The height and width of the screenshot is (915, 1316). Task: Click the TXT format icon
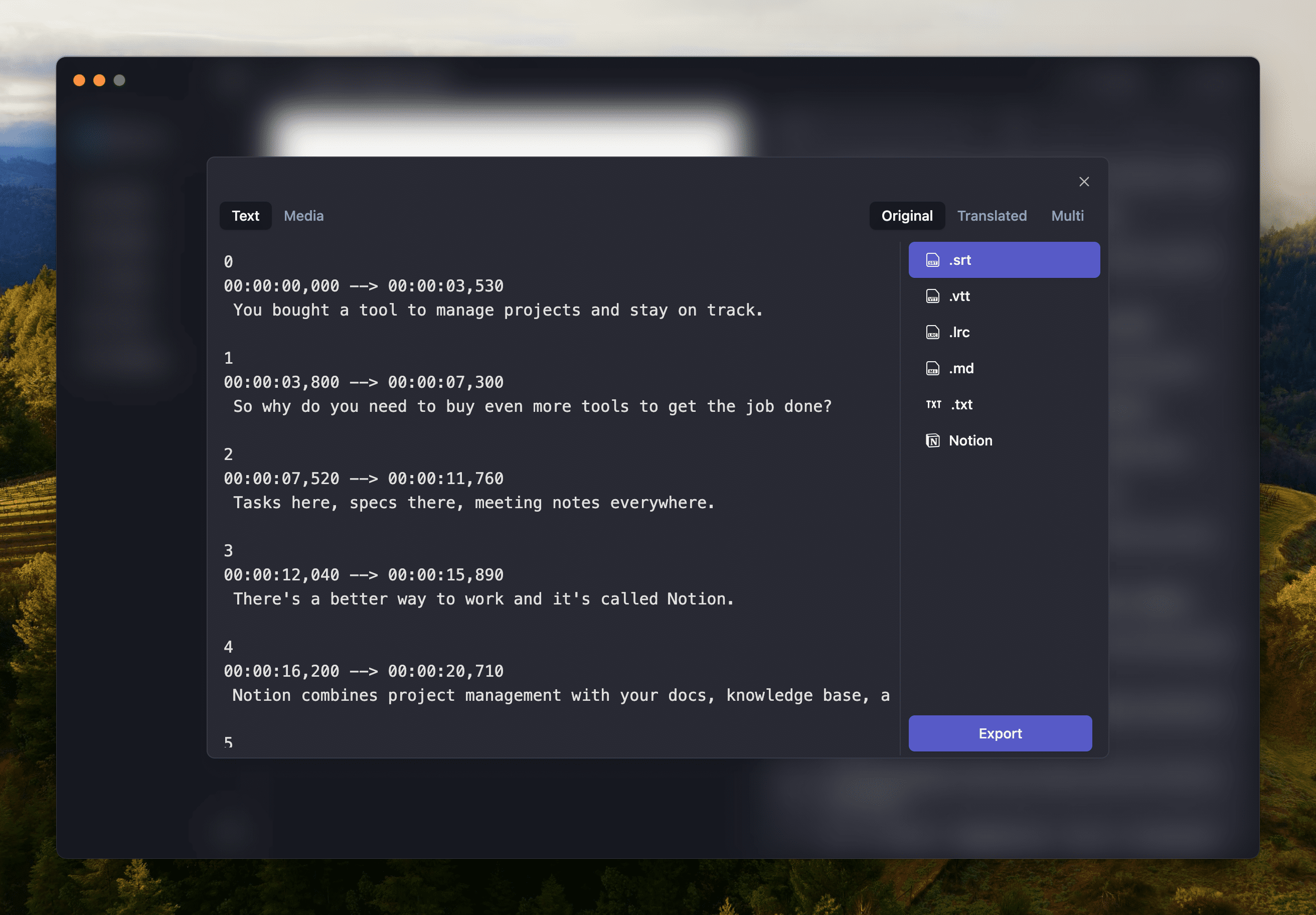coord(933,405)
